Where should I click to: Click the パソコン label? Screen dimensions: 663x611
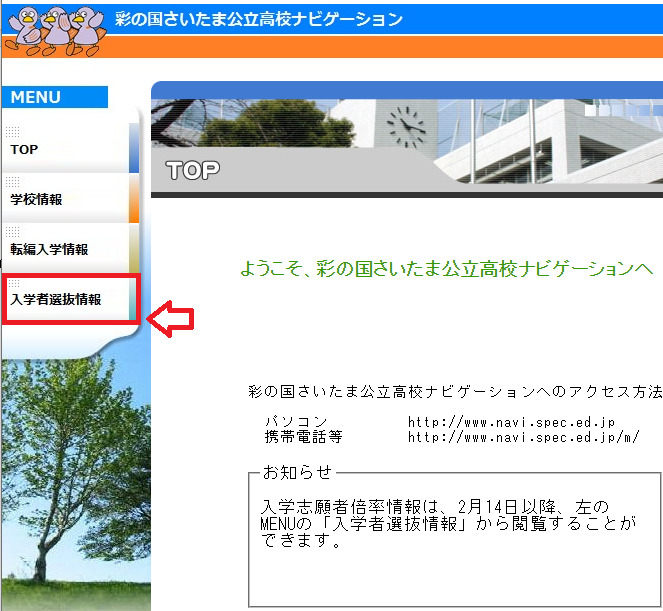tap(296, 422)
